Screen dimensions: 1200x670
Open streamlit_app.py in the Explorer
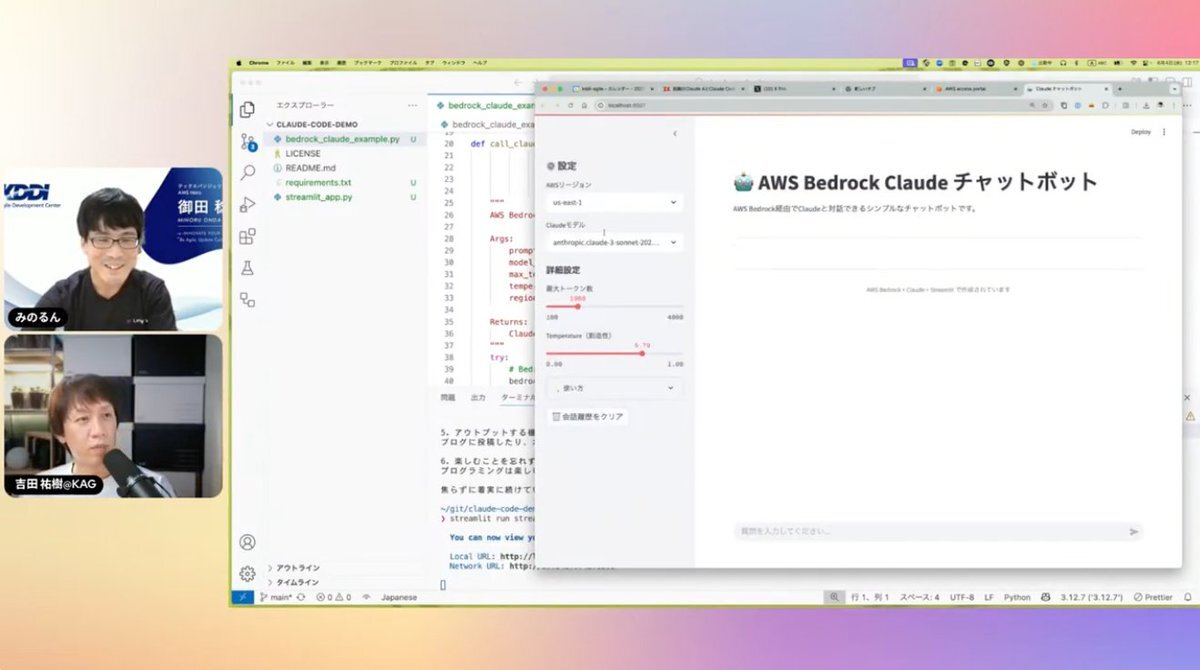tap(318, 197)
